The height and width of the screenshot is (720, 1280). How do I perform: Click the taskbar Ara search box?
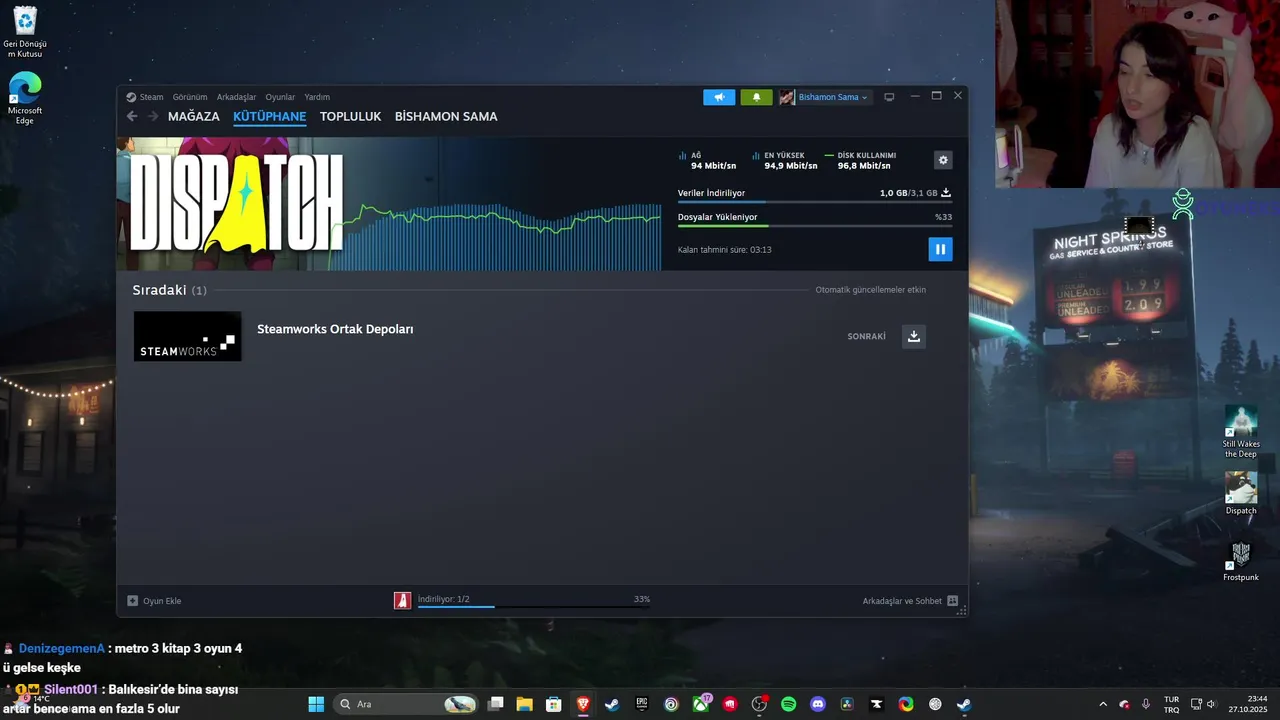(x=406, y=704)
